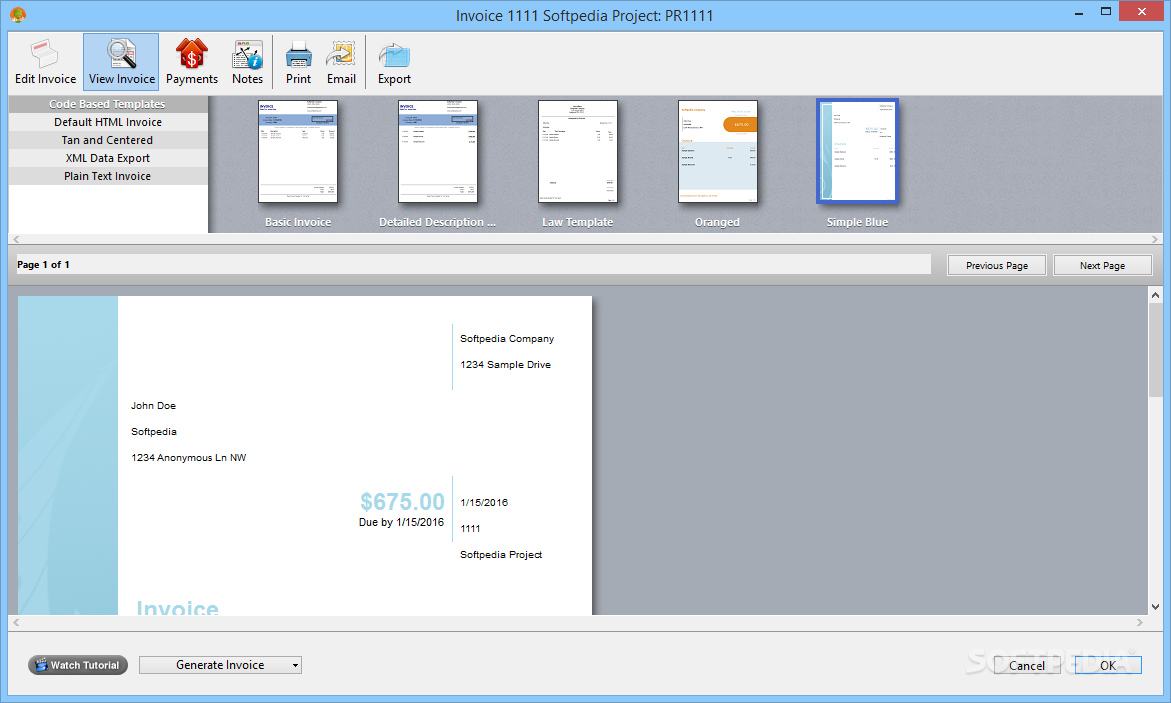
Task: Select Default HTML Invoice template
Action: tap(108, 122)
